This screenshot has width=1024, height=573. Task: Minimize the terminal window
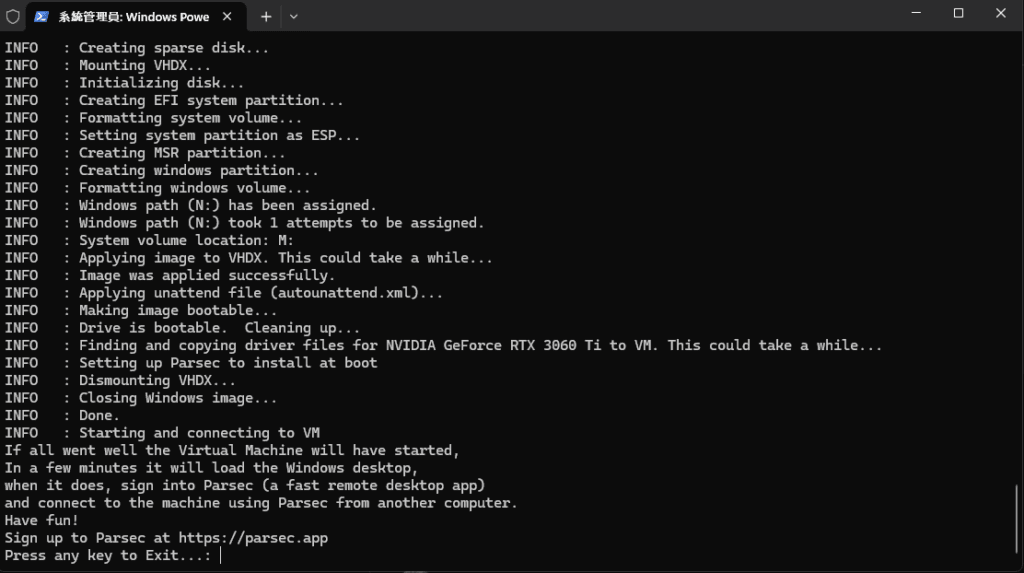pyautogui.click(x=913, y=13)
